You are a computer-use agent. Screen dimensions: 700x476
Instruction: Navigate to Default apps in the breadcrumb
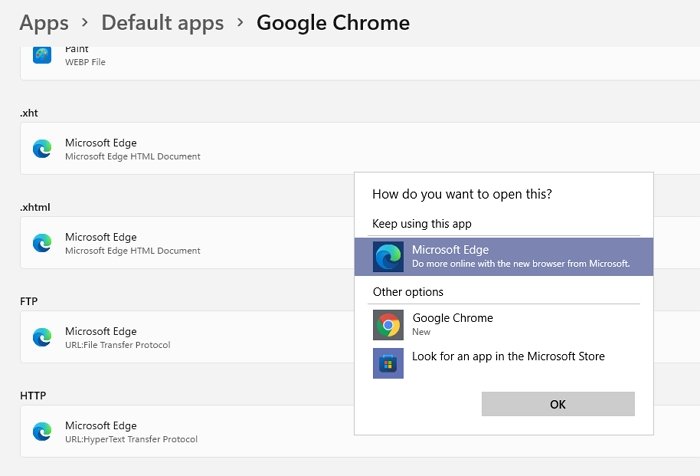point(163,22)
